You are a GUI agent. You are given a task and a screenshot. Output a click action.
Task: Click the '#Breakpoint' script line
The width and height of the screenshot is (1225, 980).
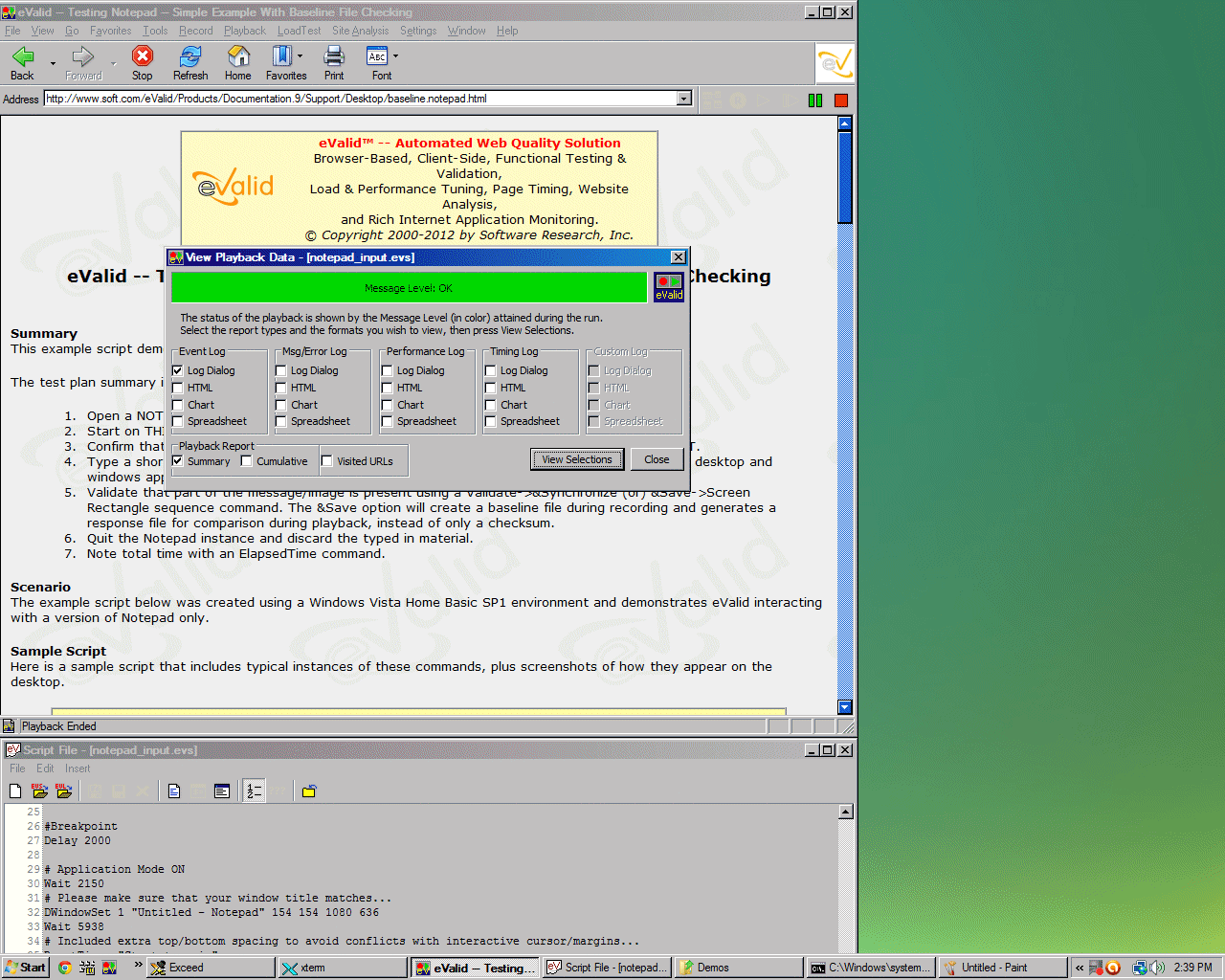pos(81,826)
